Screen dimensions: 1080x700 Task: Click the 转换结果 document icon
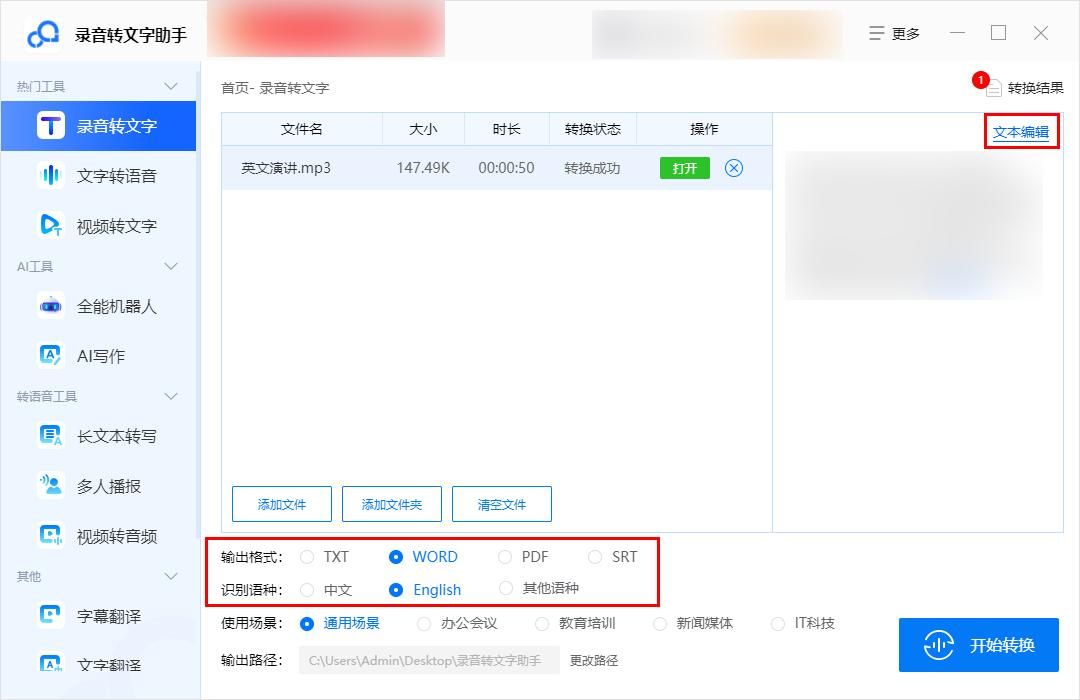click(x=993, y=88)
